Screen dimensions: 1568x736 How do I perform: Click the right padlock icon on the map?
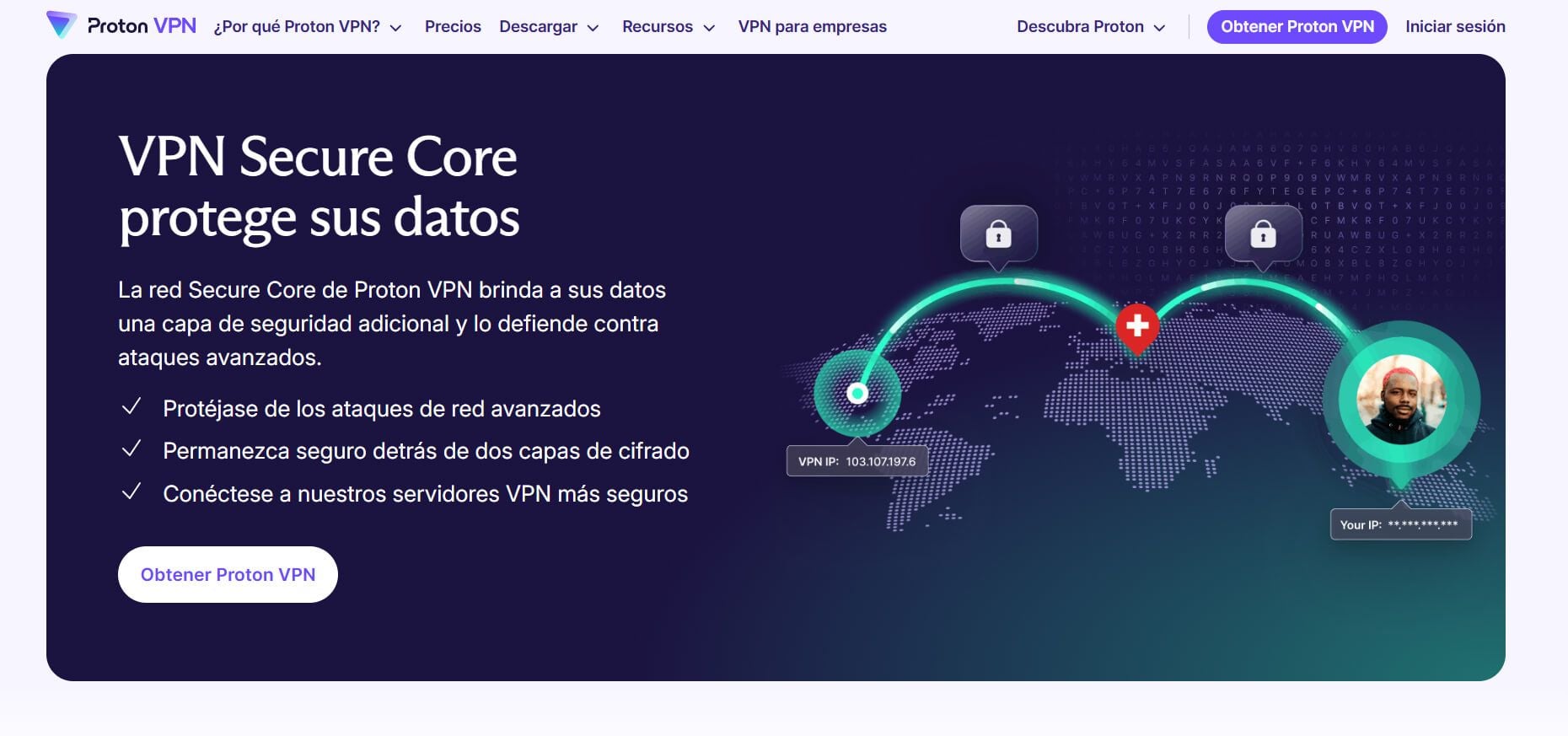click(1263, 234)
